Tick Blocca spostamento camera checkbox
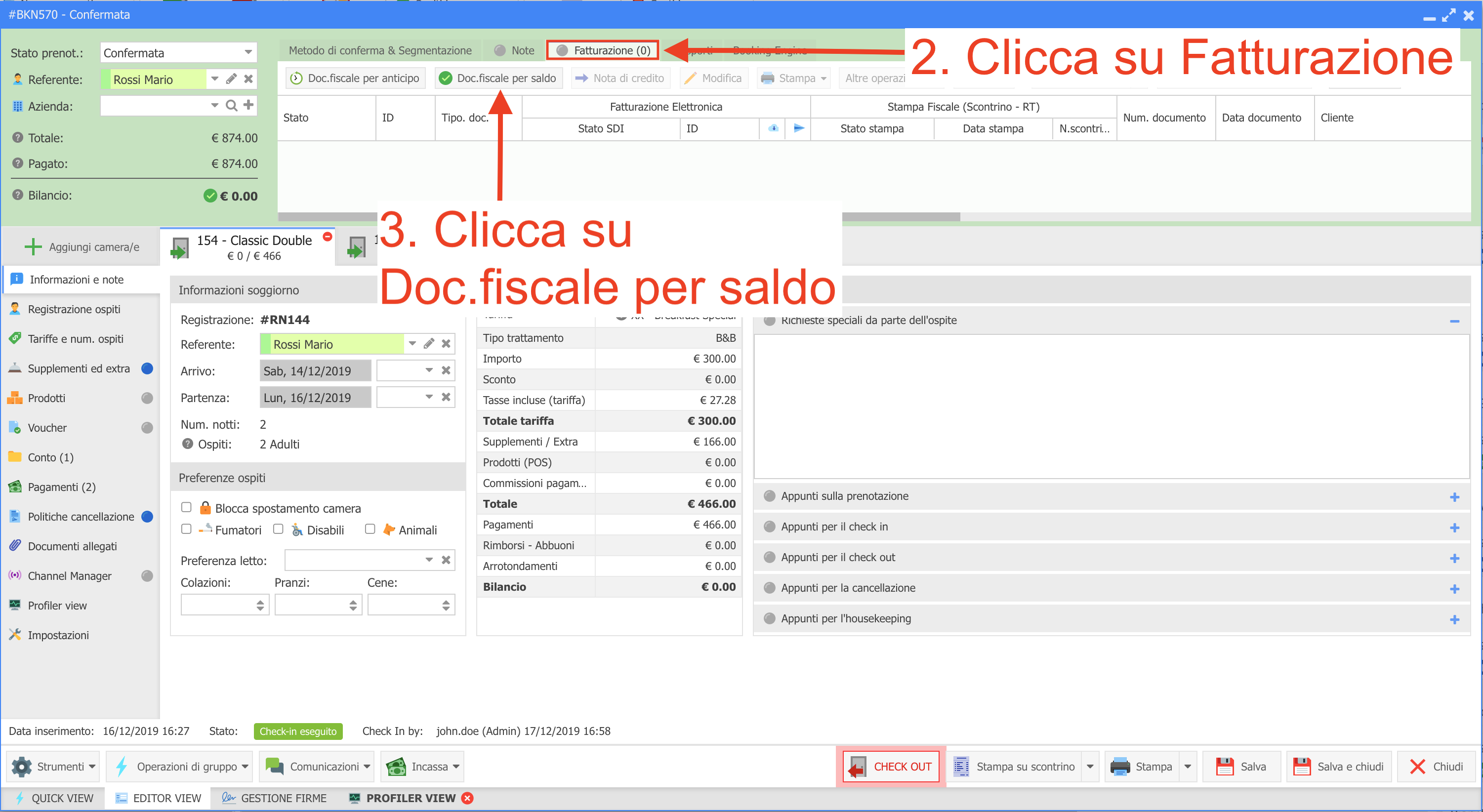 [186, 507]
